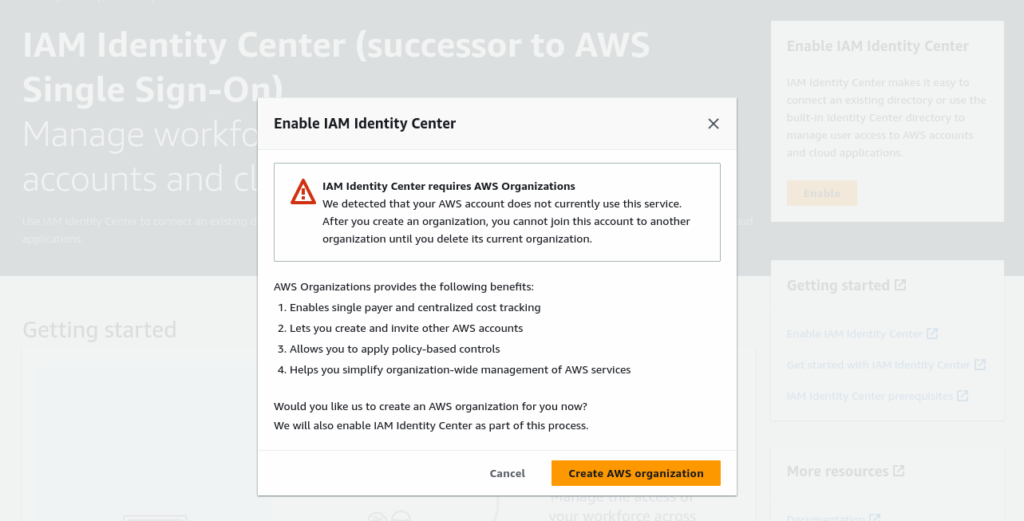
Task: Open Get started with IAM Identity Center link
Action: (x=878, y=365)
